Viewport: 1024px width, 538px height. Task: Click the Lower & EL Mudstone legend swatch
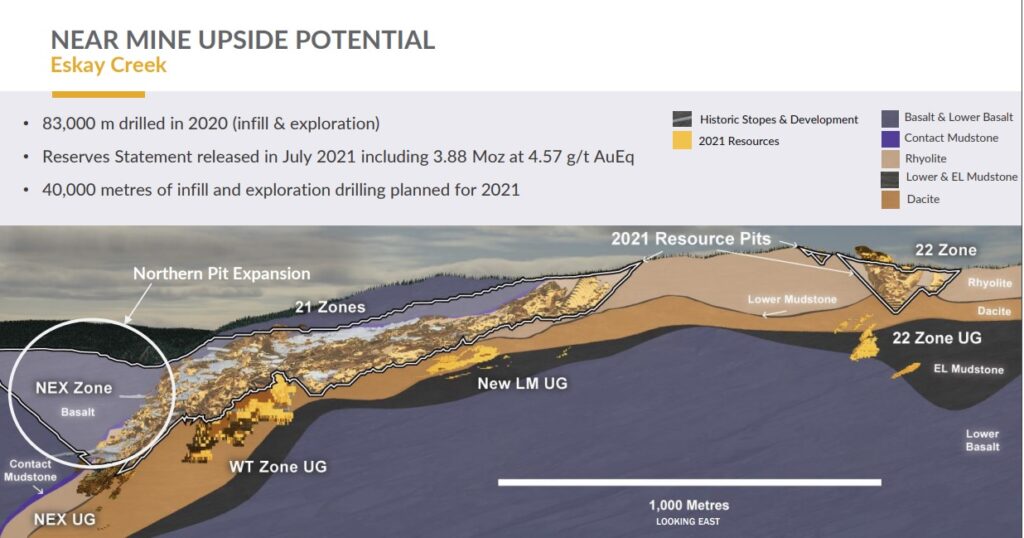point(890,179)
